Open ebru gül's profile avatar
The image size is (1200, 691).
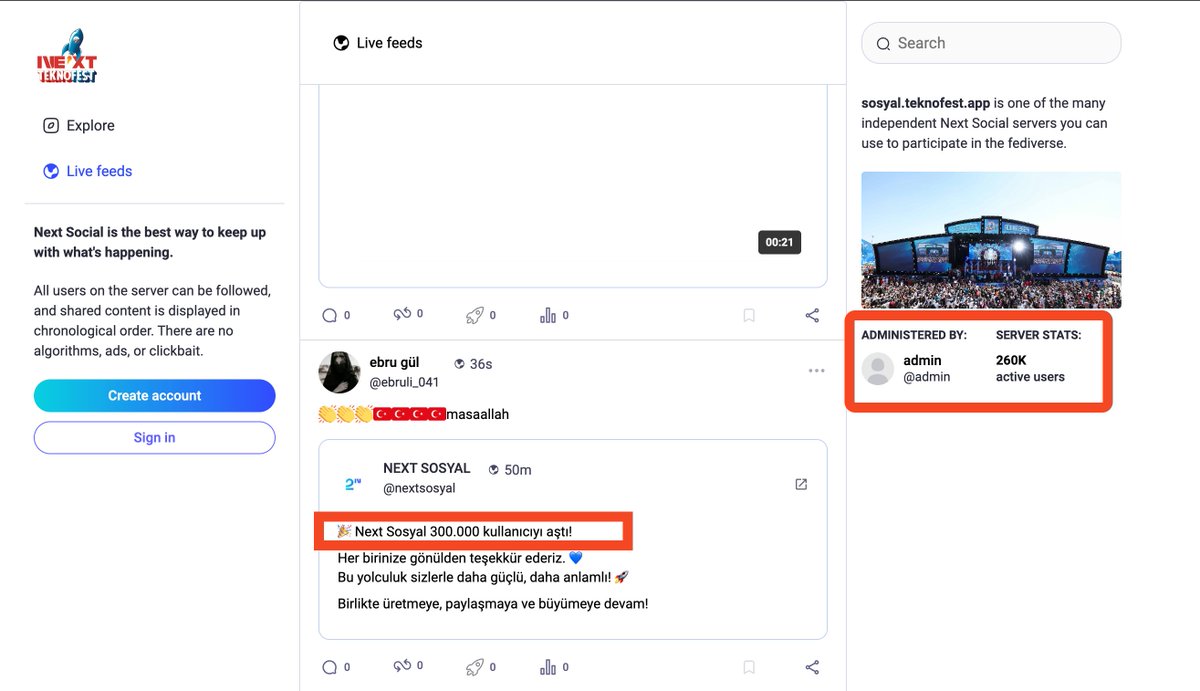point(339,372)
